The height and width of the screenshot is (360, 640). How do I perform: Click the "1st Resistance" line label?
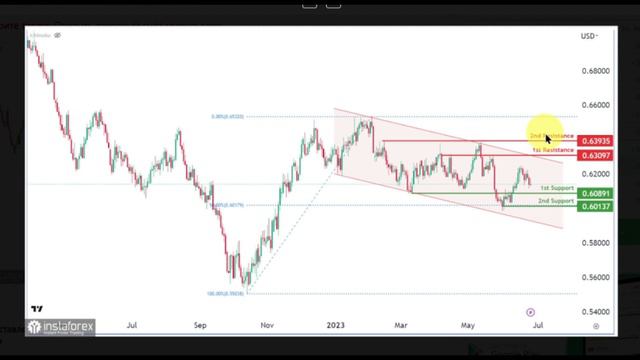pyautogui.click(x=553, y=150)
